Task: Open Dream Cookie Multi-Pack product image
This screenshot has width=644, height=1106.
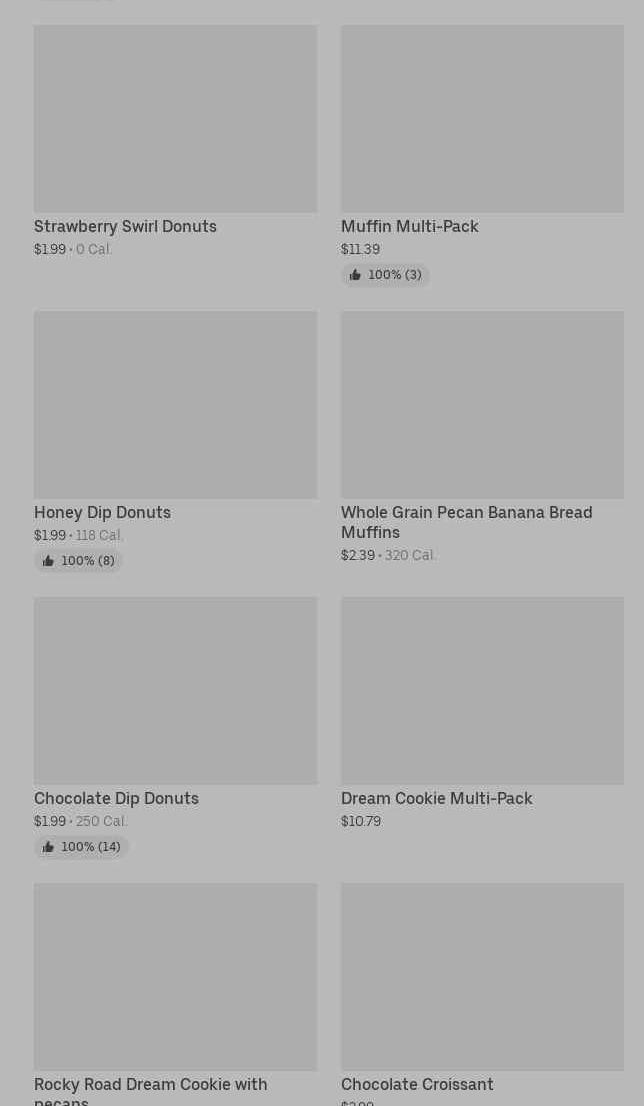Action: [x=482, y=690]
